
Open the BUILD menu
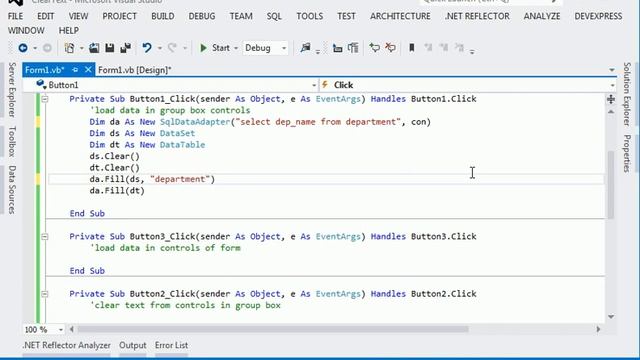pyautogui.click(x=162, y=16)
